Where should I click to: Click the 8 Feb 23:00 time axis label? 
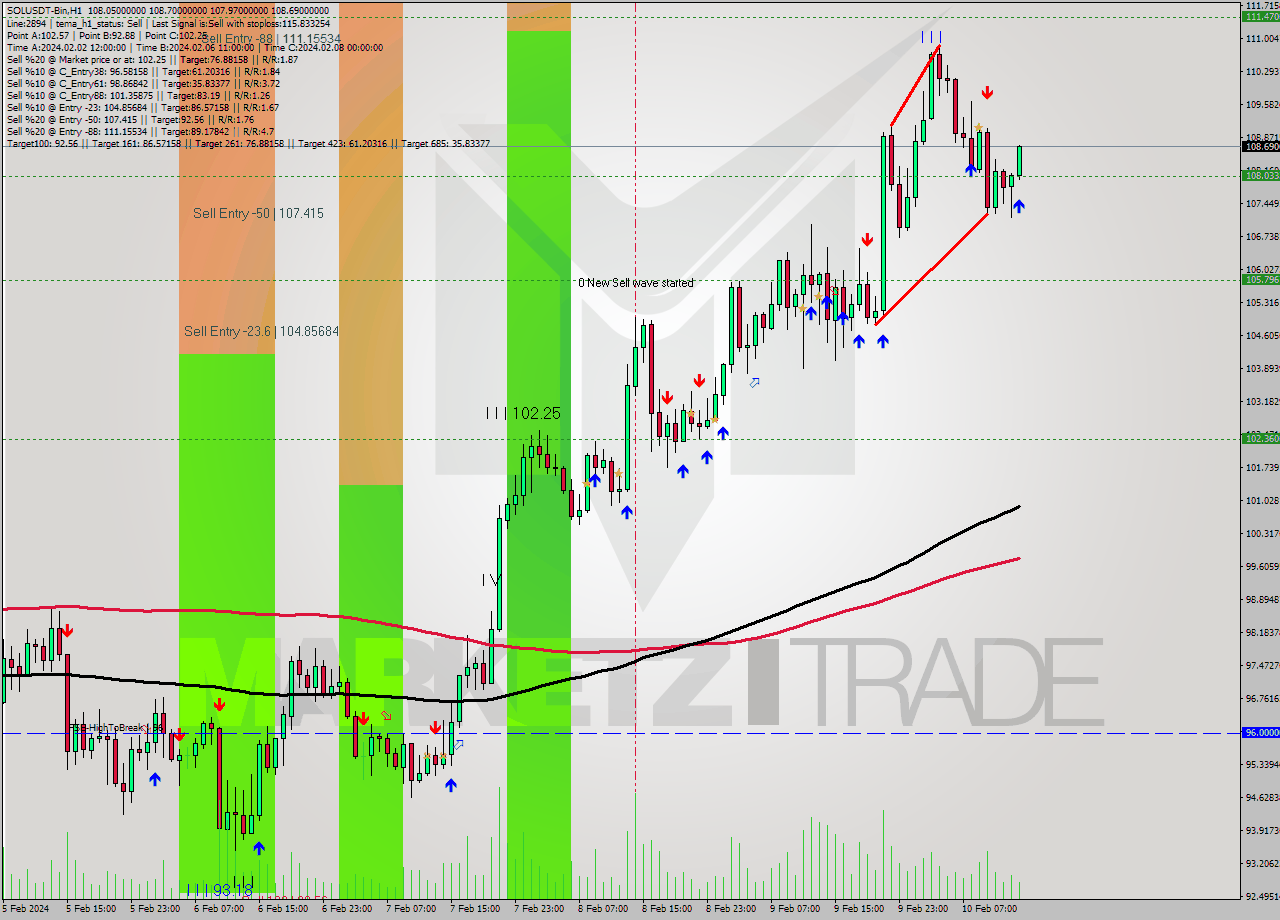pos(730,908)
